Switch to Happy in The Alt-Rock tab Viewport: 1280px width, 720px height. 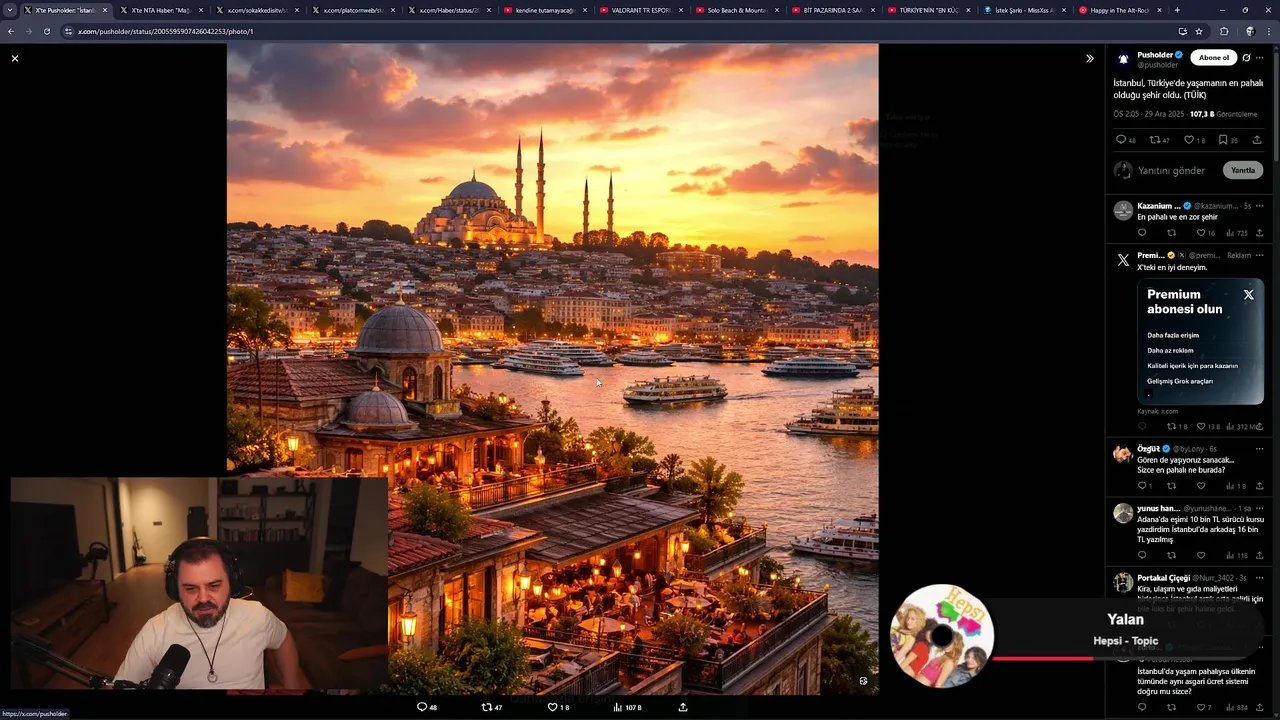(x=1121, y=10)
